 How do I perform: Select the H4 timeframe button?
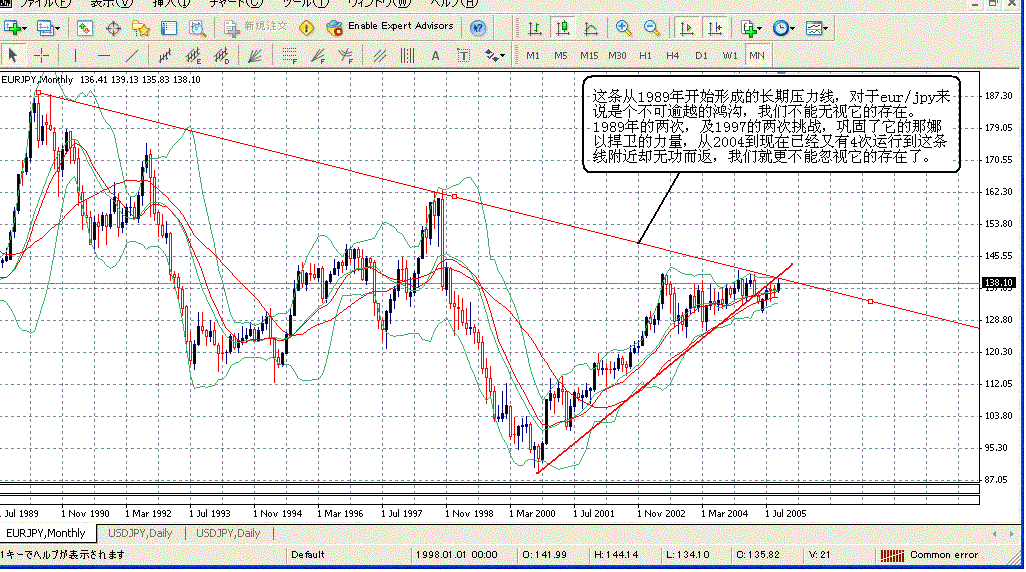(673, 54)
